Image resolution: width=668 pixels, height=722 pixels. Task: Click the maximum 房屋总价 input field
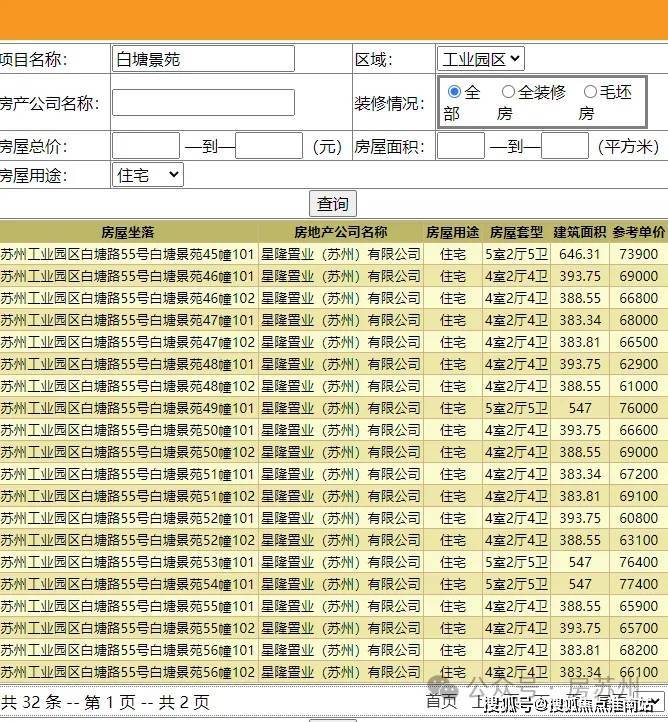click(x=269, y=146)
